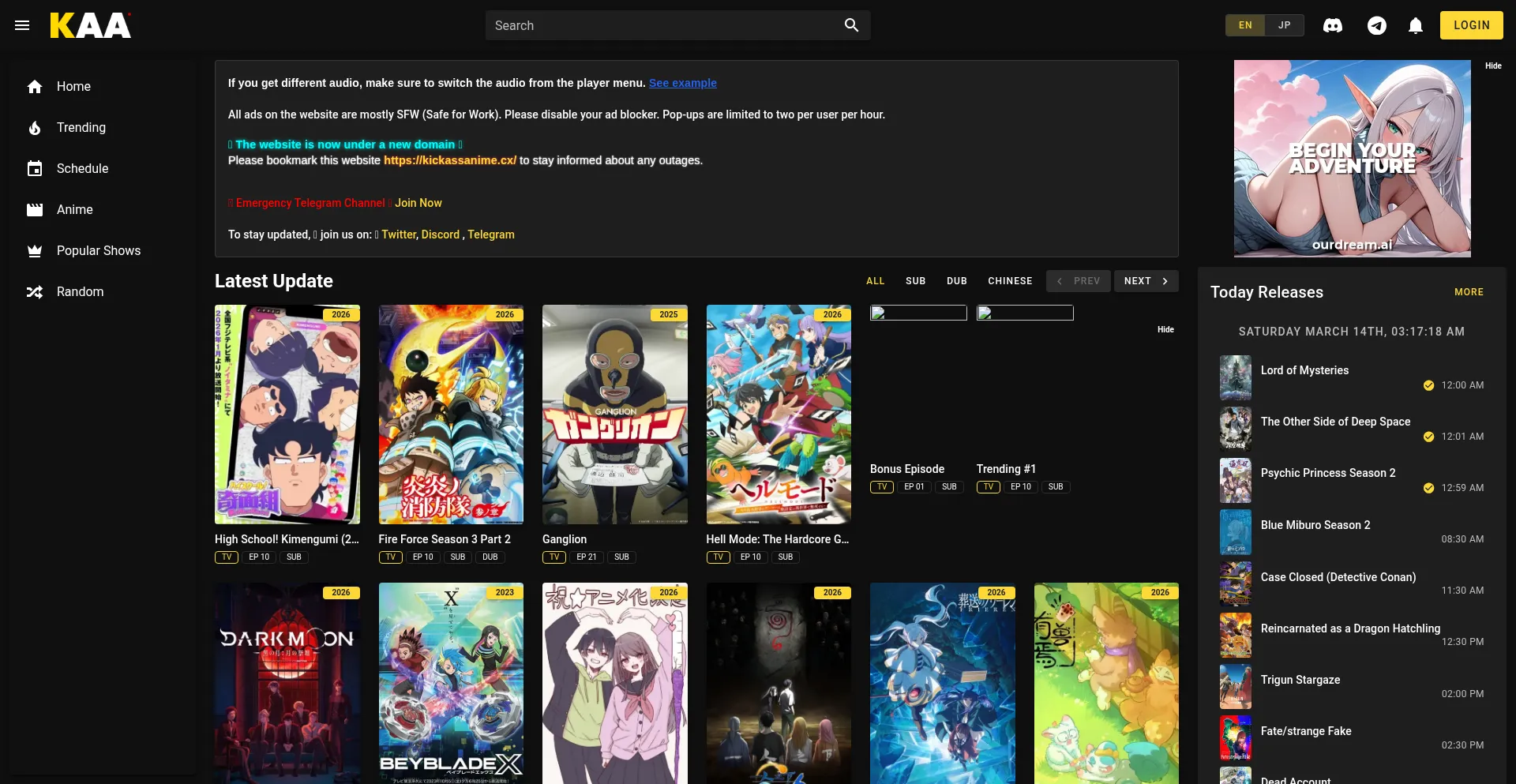Viewport: 1516px width, 784px height.
Task: Open the Beyblade X poster
Action: 451,684
